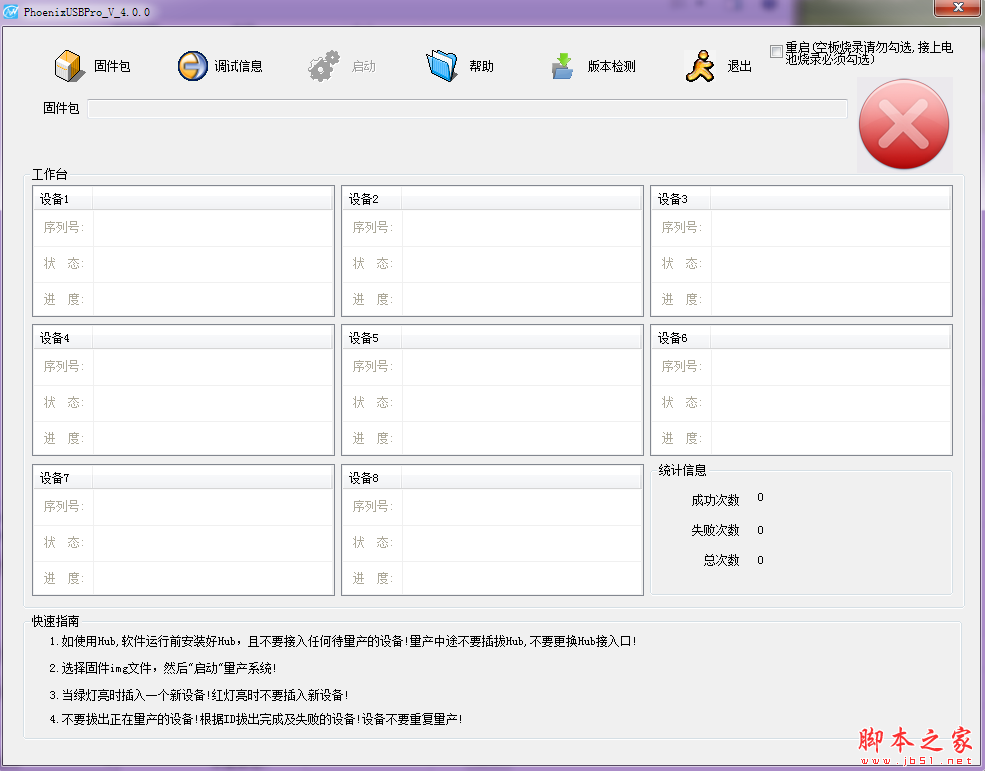Viewport: 985px width, 772px height.
Task: Click the 固件包 firmware box icon
Action: [68, 66]
